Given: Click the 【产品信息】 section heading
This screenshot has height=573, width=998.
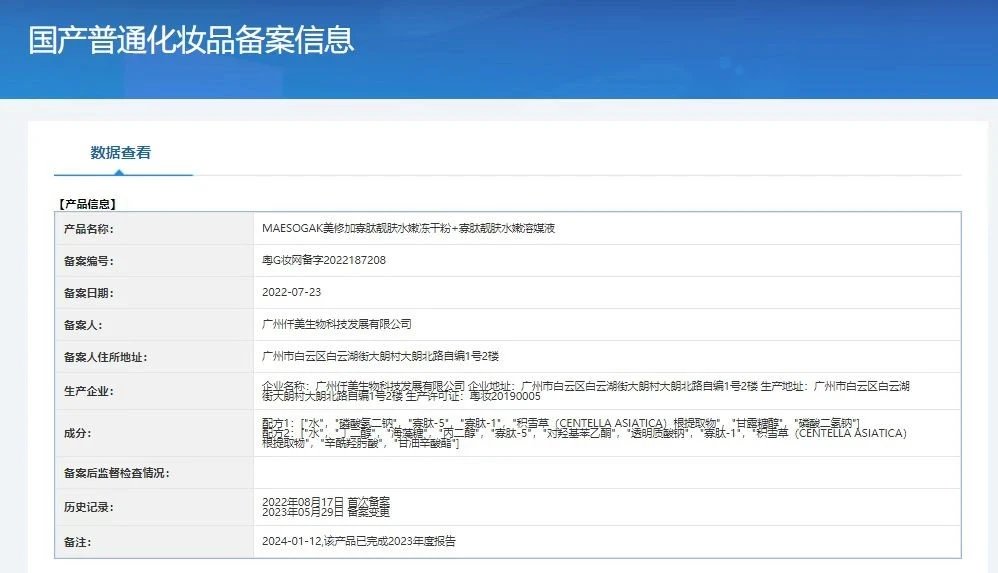Looking at the screenshot, I should (x=87, y=204).
